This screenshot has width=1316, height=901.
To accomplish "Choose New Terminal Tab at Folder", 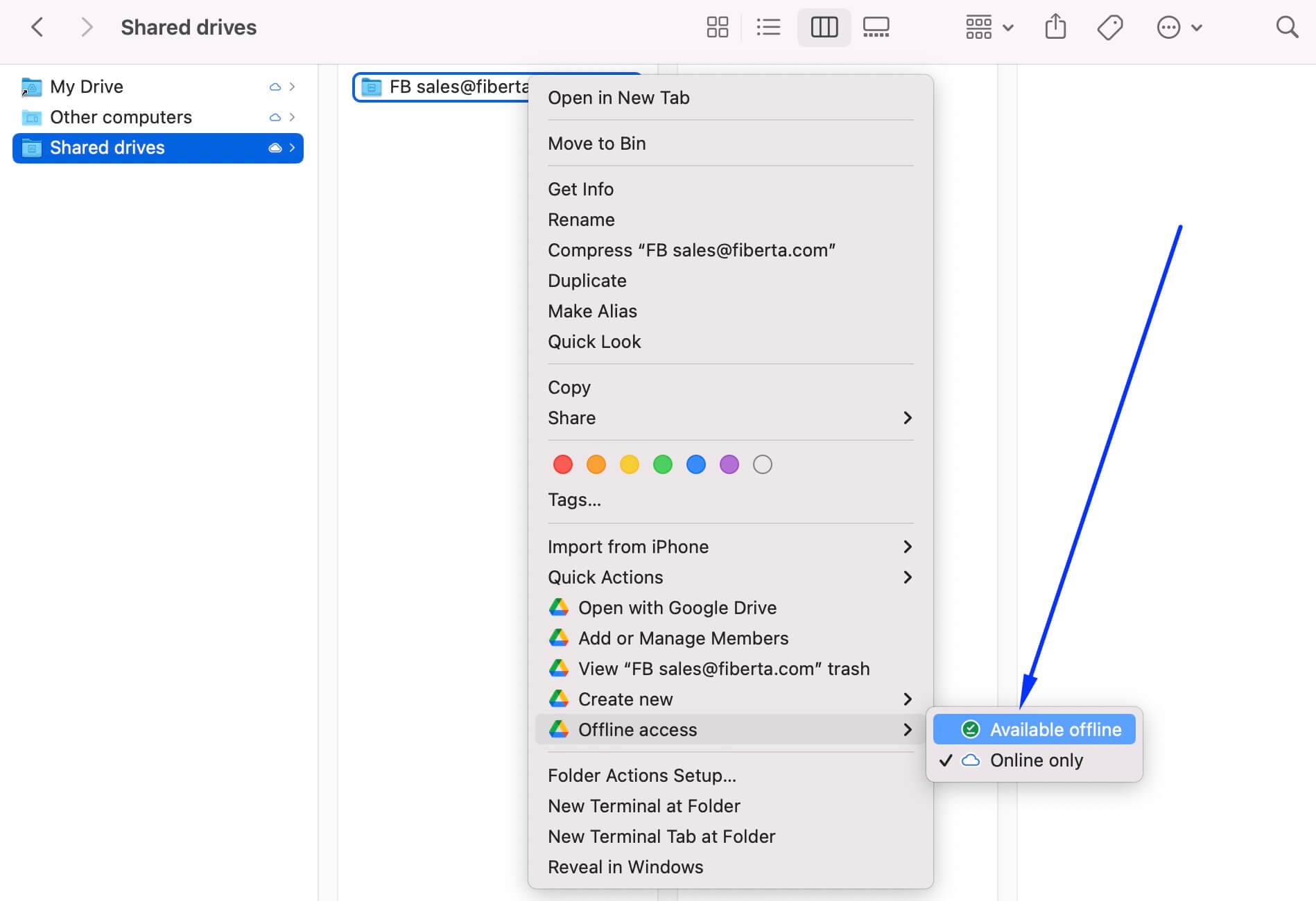I will coord(730,837).
